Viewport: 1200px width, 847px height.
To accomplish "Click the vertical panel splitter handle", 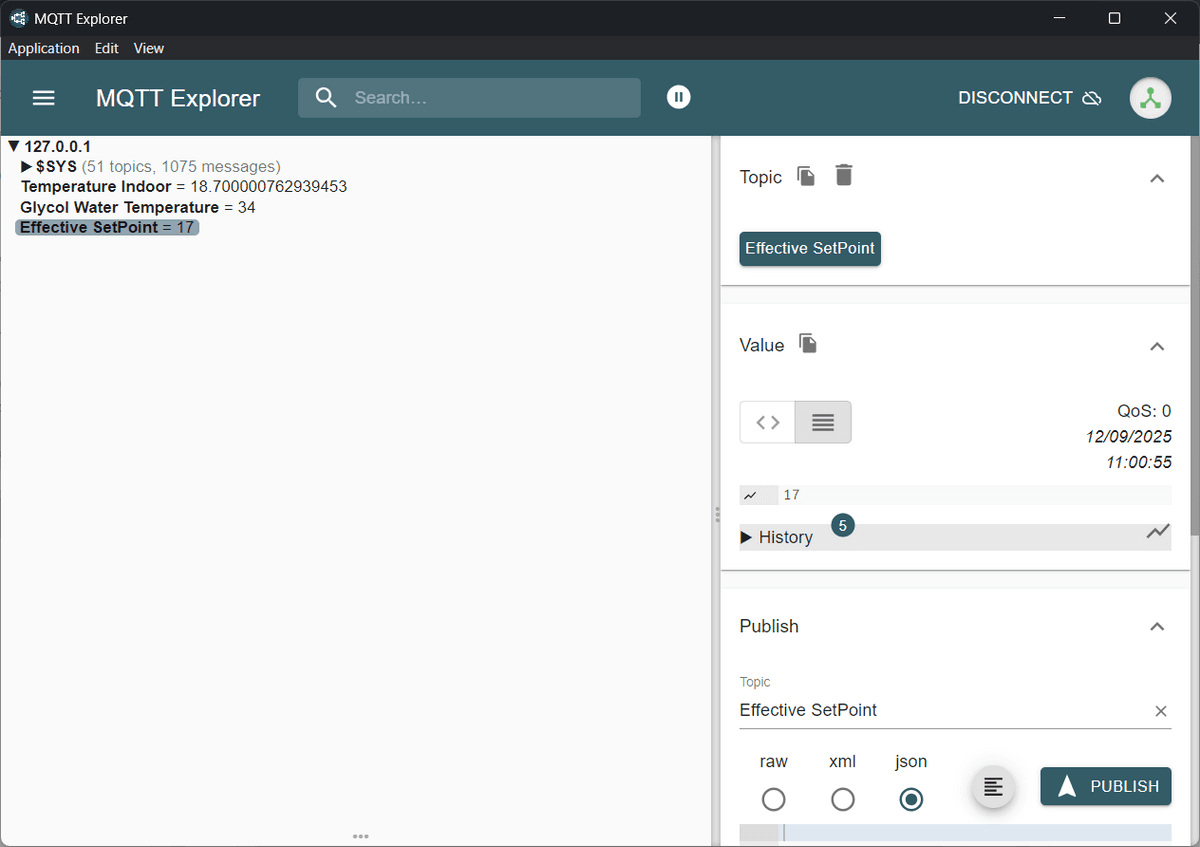I will coord(716,514).
